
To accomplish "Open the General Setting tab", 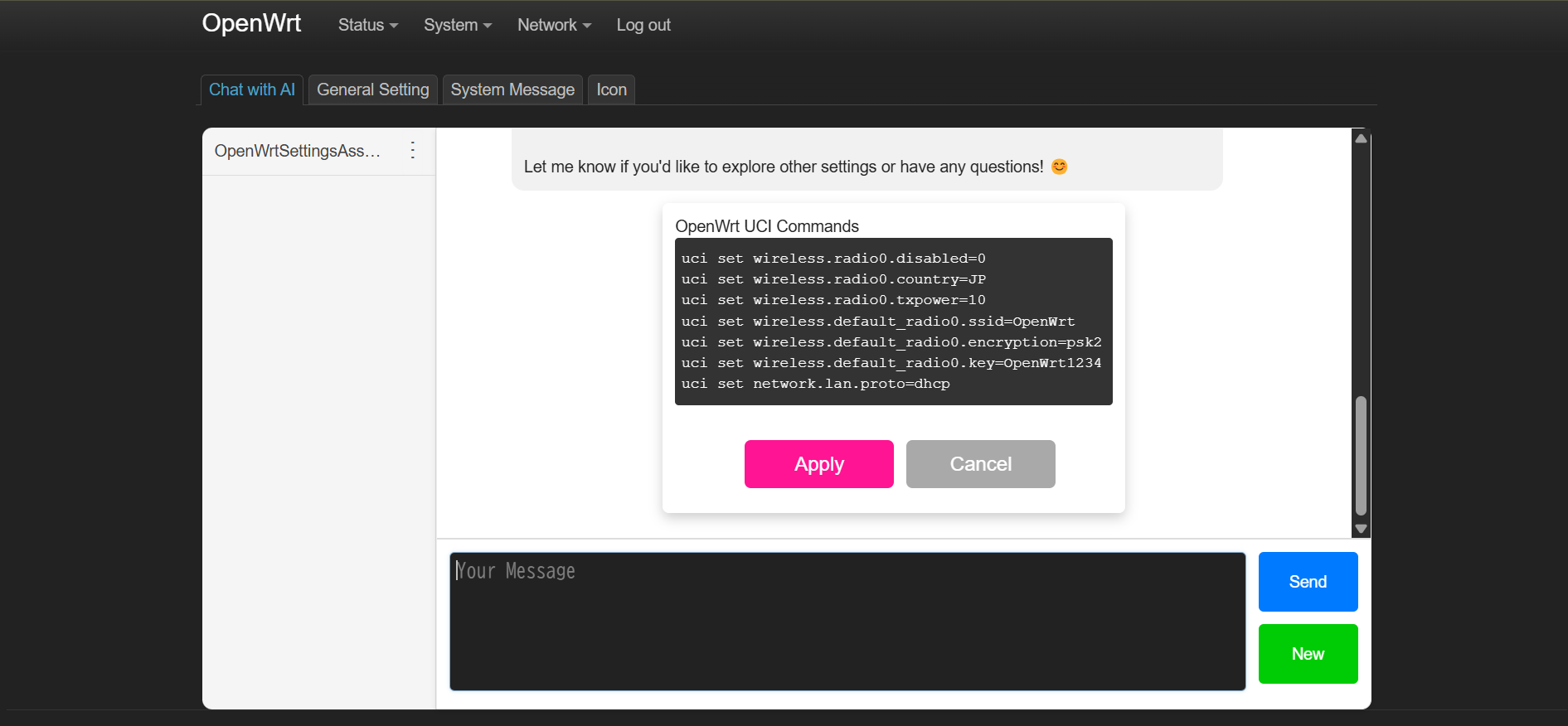I will (373, 90).
